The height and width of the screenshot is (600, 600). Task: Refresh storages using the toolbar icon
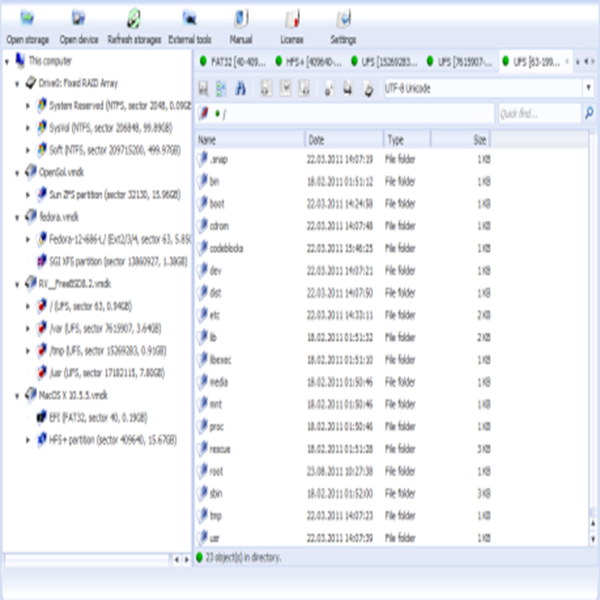133,18
